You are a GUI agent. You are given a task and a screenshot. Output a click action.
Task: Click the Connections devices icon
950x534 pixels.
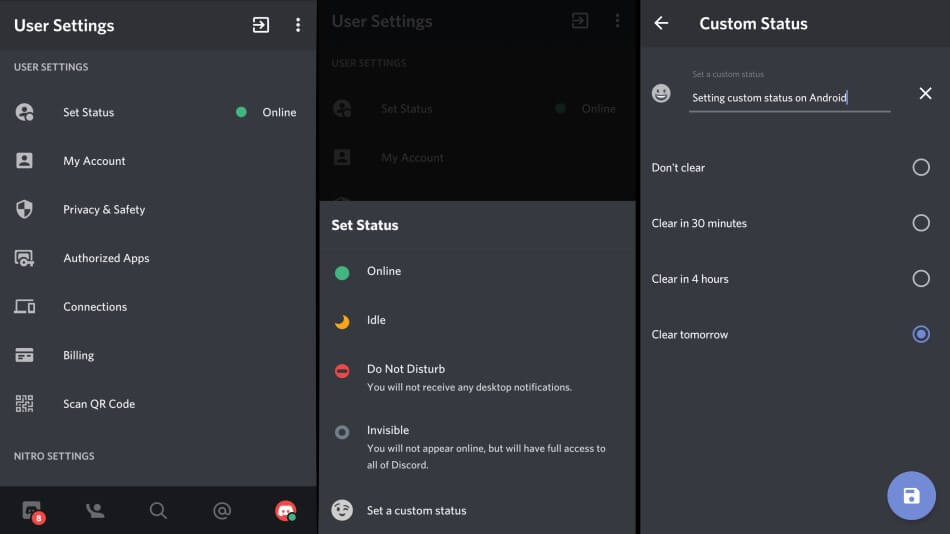point(24,307)
